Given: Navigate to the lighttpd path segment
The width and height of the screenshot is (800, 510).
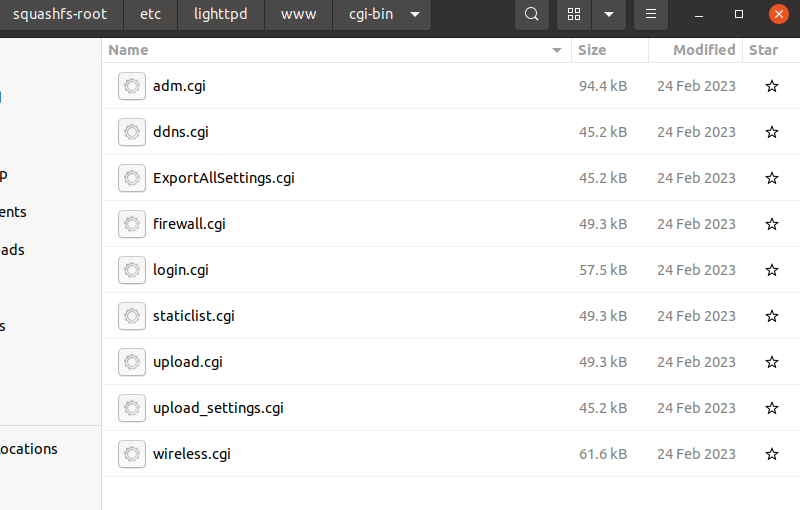Looking at the screenshot, I should (x=222, y=15).
